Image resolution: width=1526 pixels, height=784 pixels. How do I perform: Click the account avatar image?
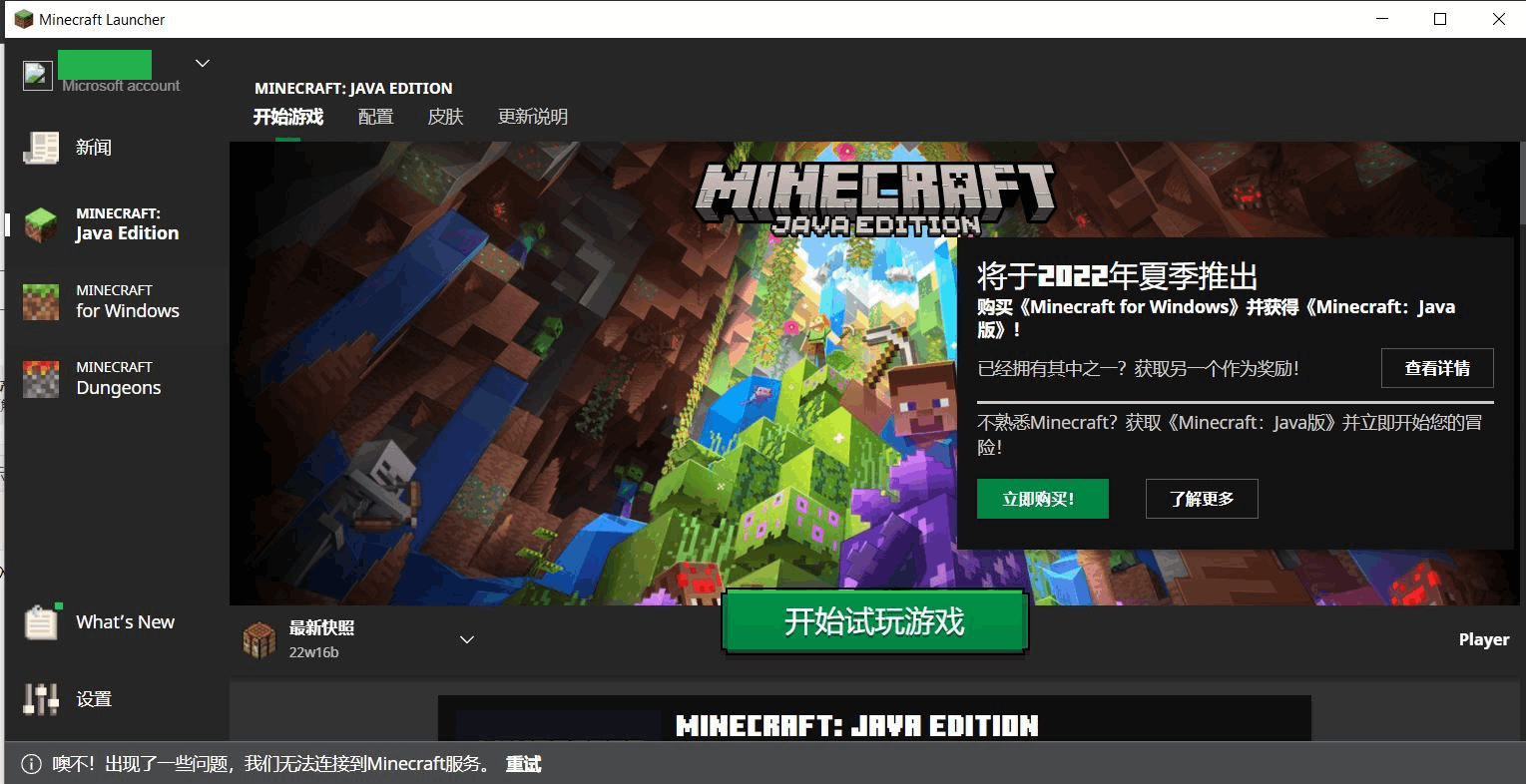pos(38,76)
